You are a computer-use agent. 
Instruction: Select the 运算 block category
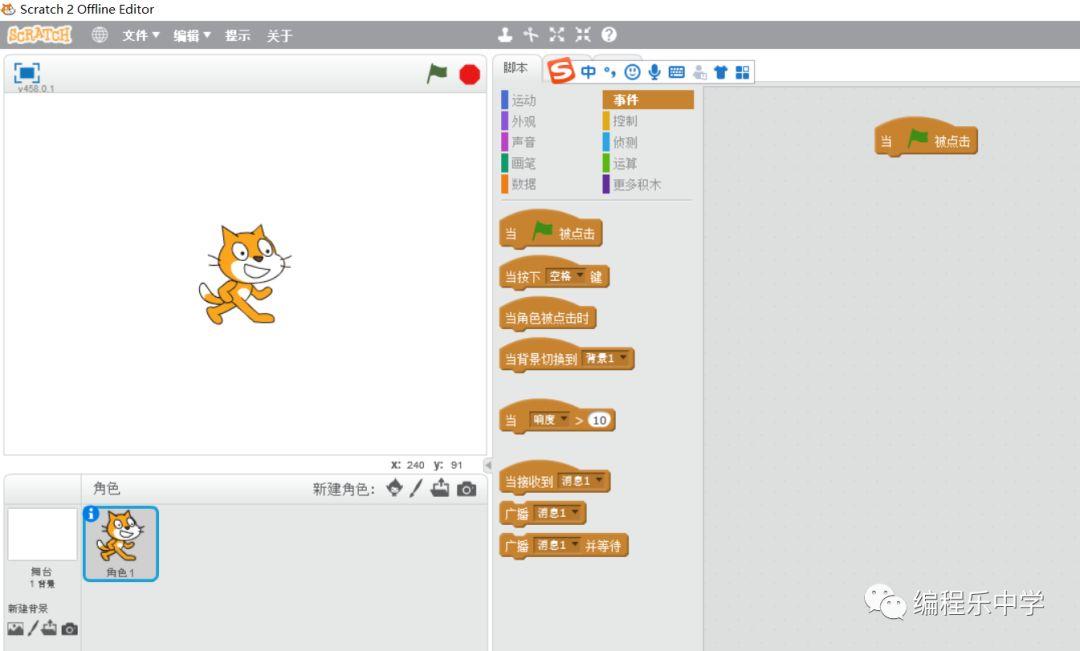[625, 163]
